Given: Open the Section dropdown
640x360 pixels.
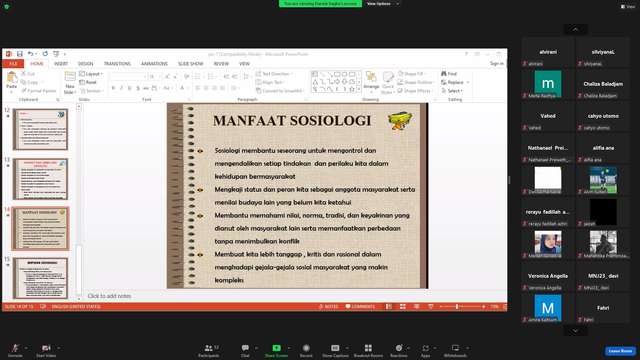Looking at the screenshot, I should pyautogui.click(x=91, y=91).
